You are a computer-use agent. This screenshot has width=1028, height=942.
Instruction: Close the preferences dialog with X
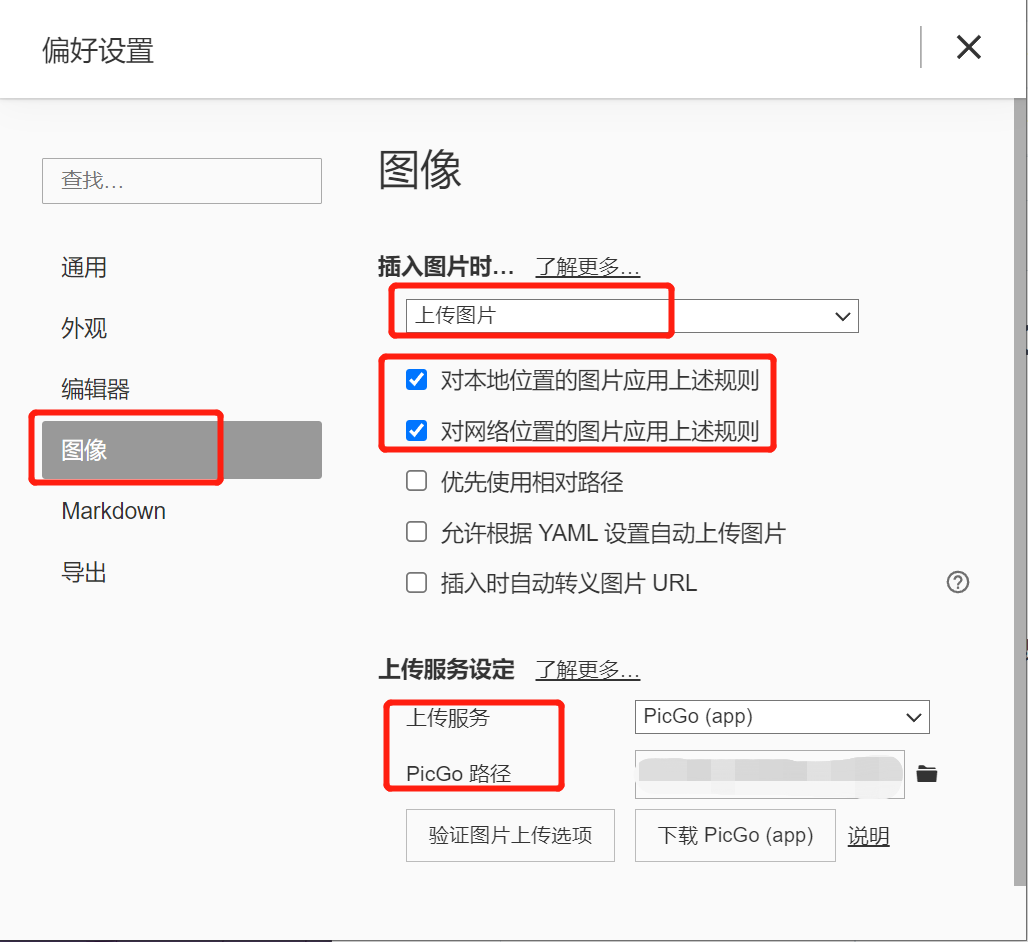[968, 47]
